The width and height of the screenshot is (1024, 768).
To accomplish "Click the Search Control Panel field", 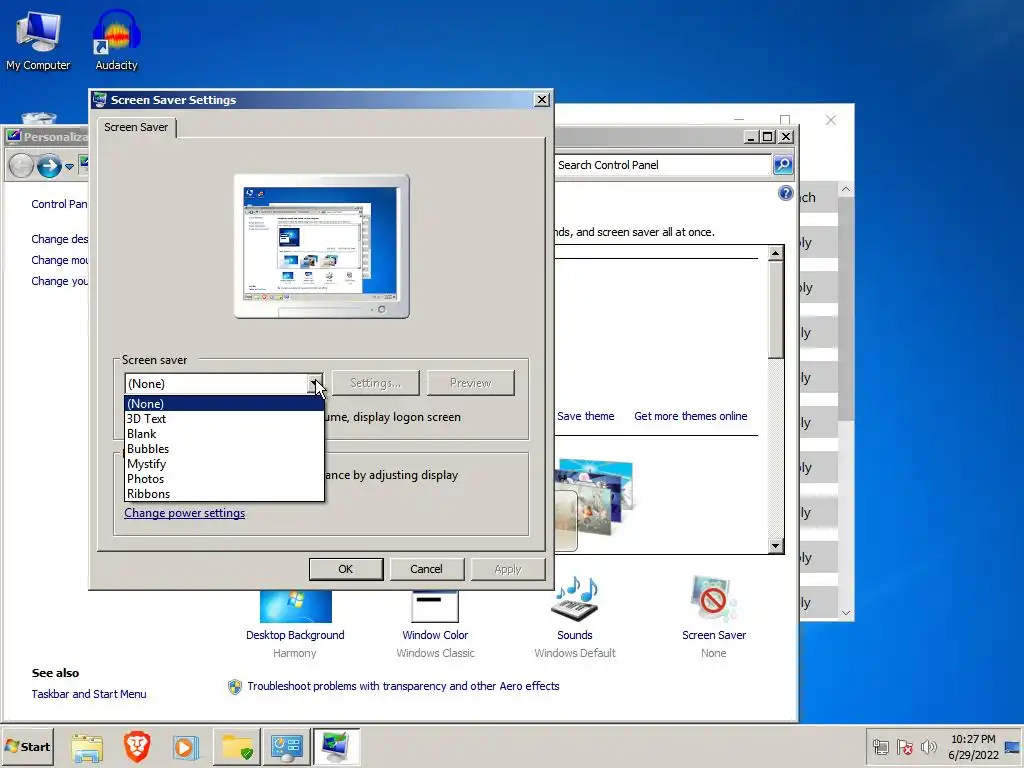I will pos(662,165).
